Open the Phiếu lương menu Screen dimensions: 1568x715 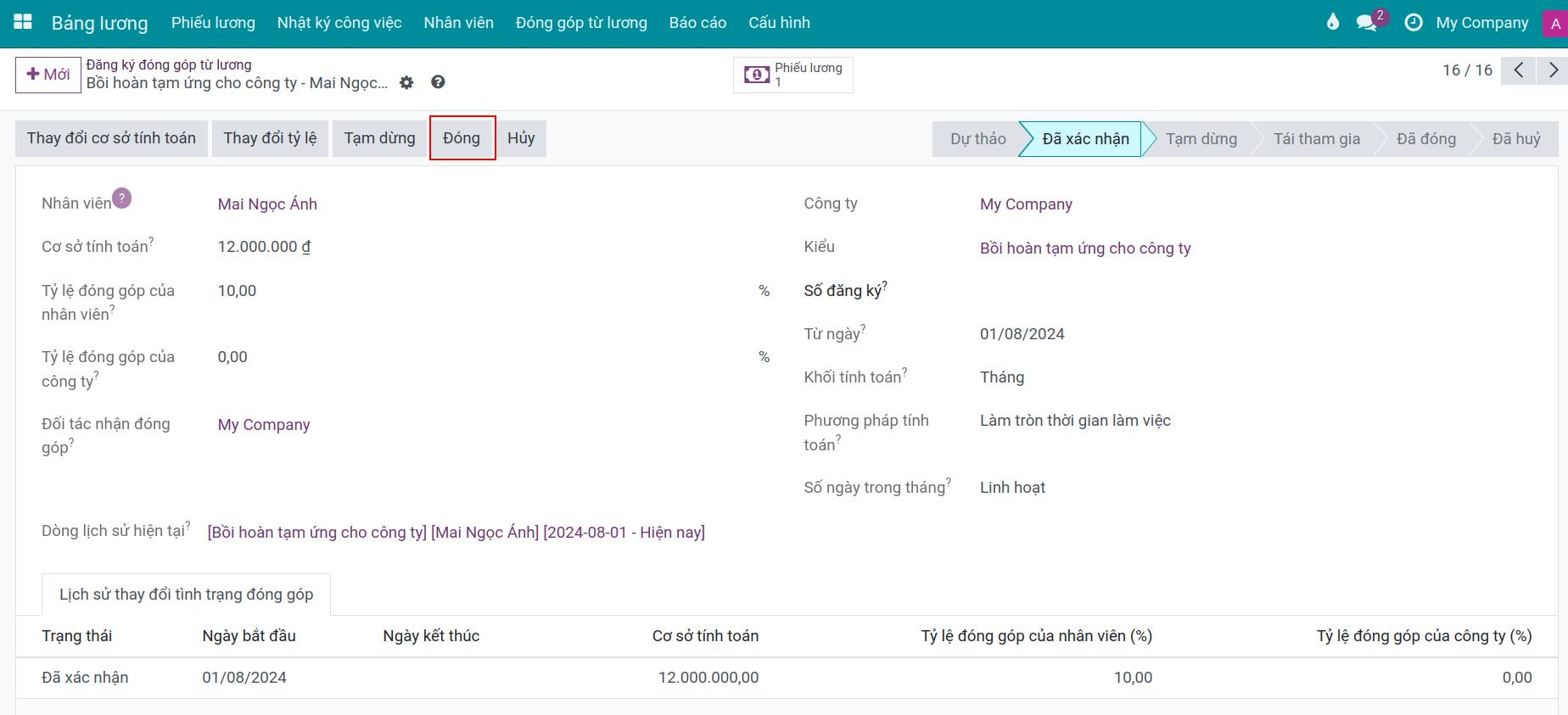tap(213, 23)
